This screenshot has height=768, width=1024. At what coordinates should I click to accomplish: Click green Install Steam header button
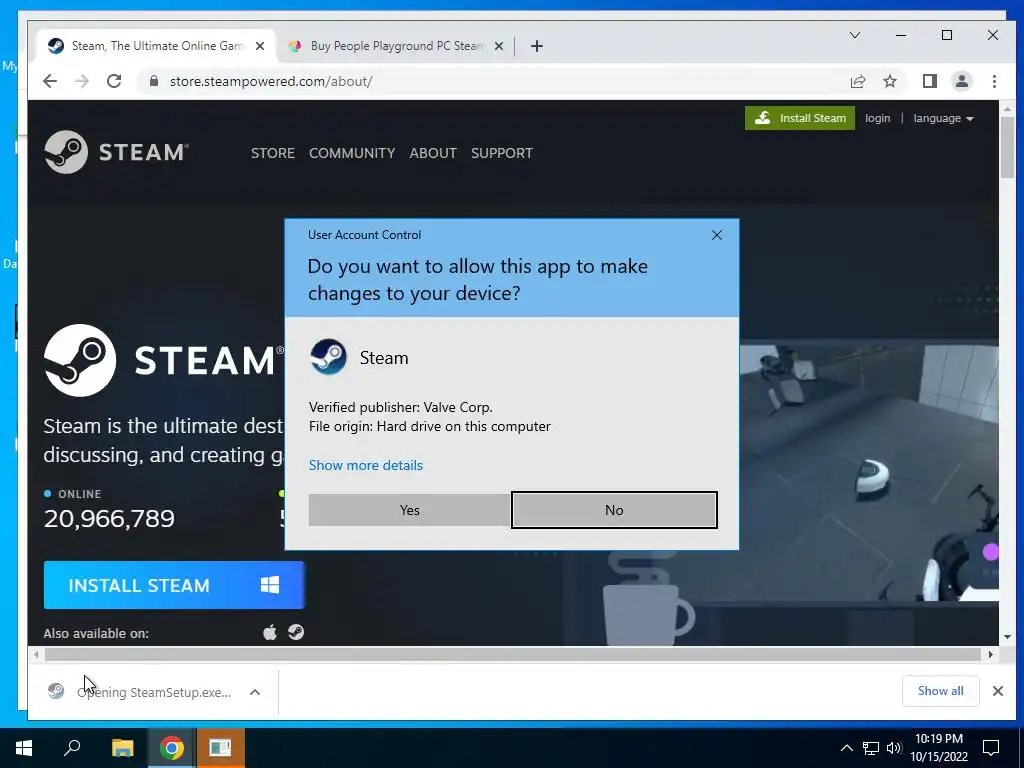799,118
